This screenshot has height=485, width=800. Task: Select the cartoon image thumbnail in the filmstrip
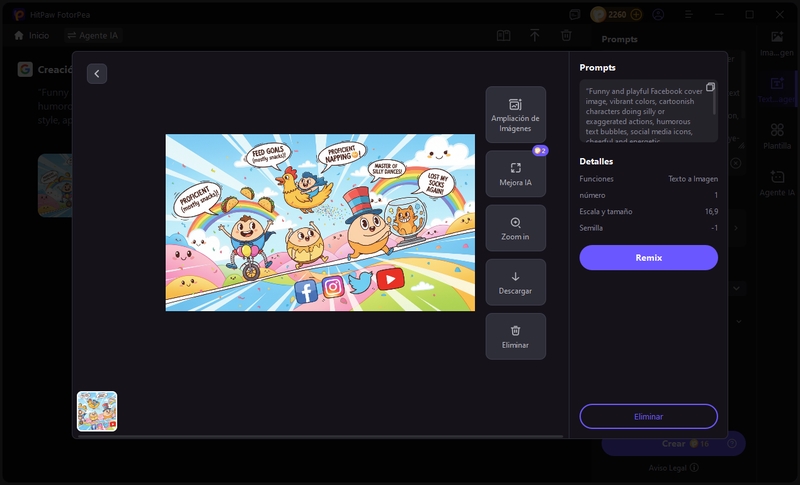coord(97,411)
